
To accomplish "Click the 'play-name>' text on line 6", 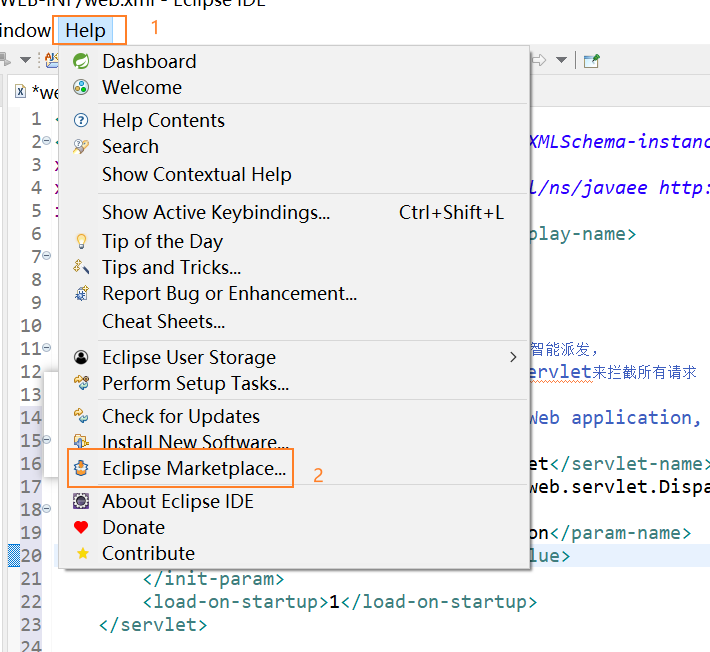I will 583,234.
